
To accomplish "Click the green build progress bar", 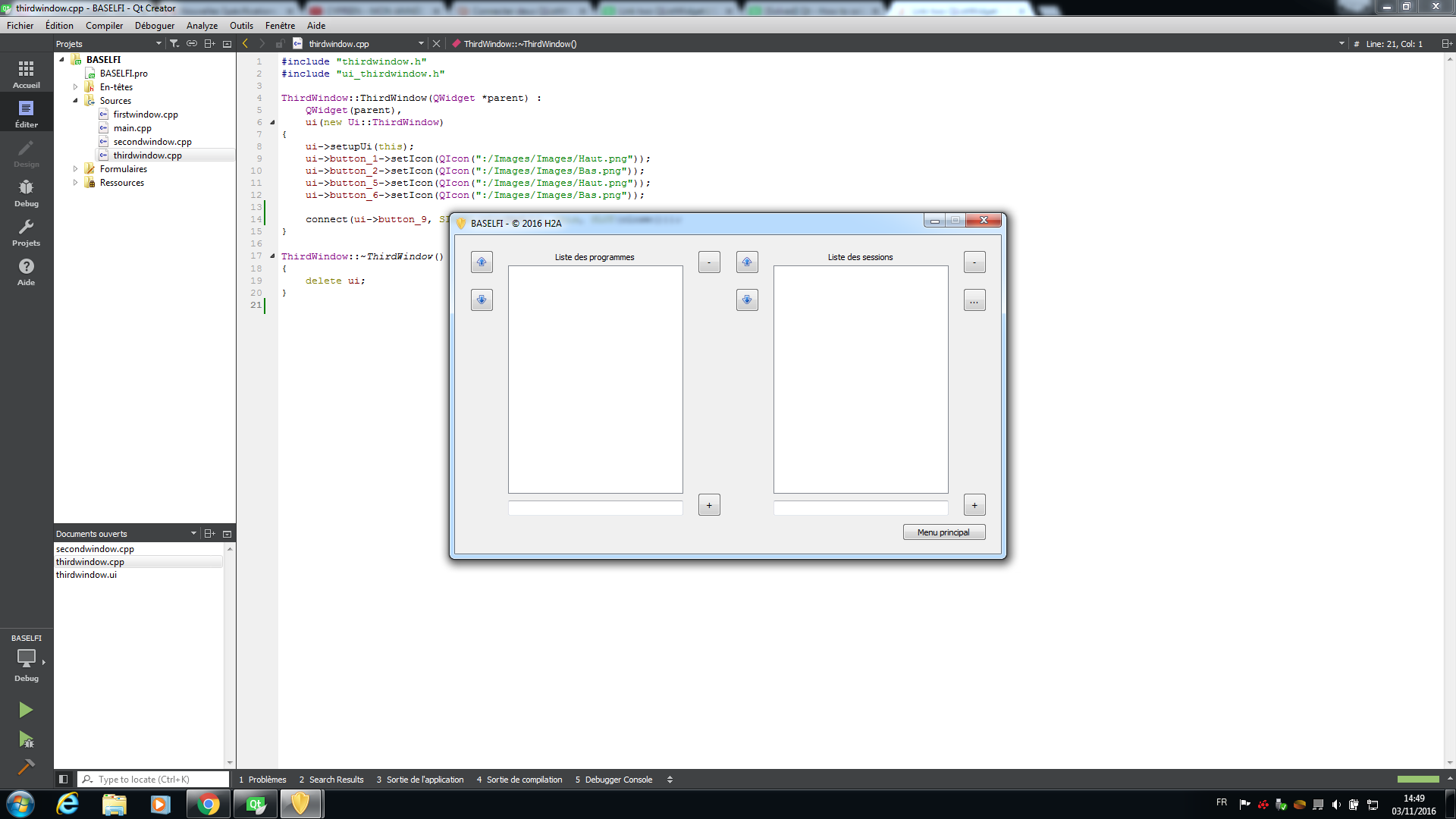I will tap(1417, 780).
